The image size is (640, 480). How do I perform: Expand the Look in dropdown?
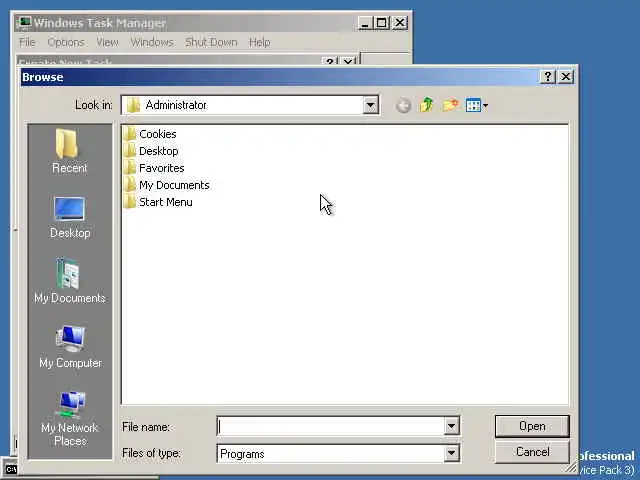[x=370, y=105]
